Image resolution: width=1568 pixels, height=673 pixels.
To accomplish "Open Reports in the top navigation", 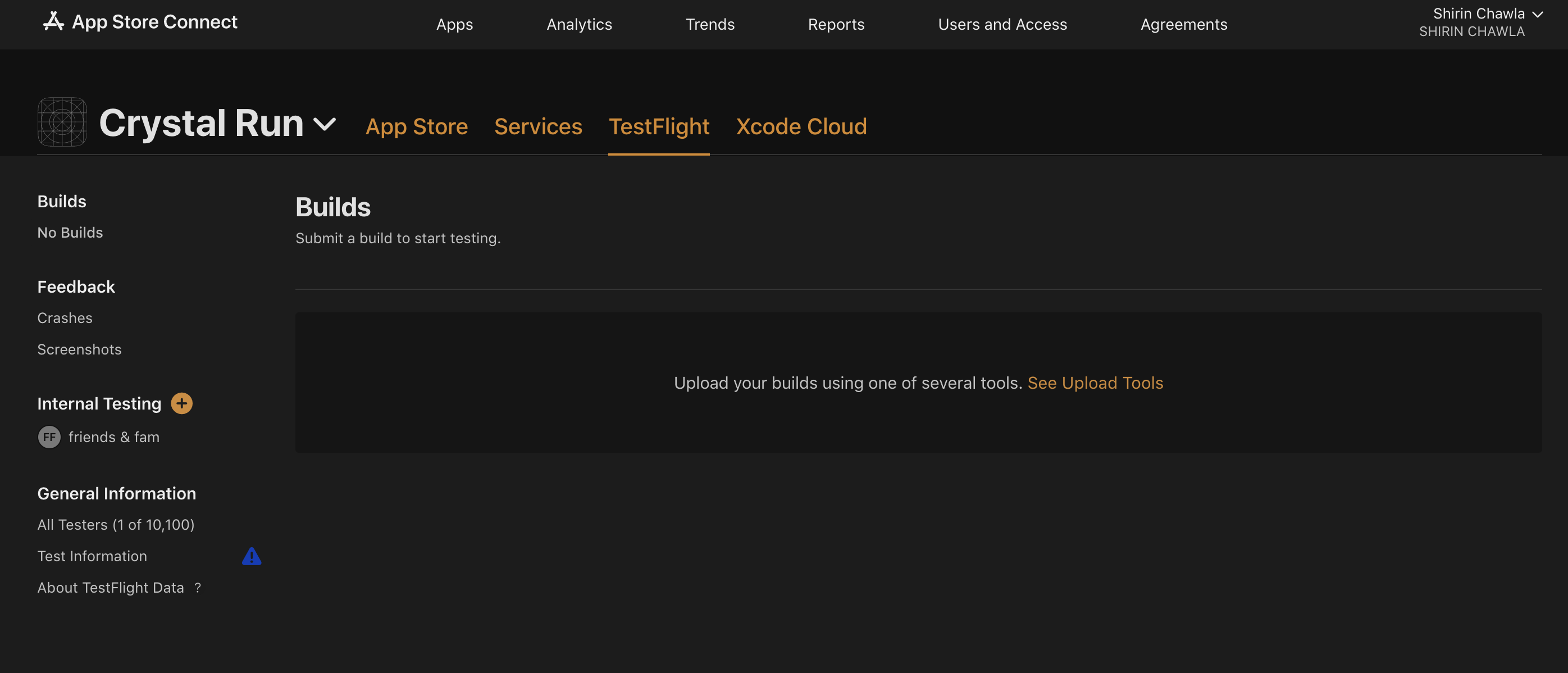I will click(x=836, y=24).
